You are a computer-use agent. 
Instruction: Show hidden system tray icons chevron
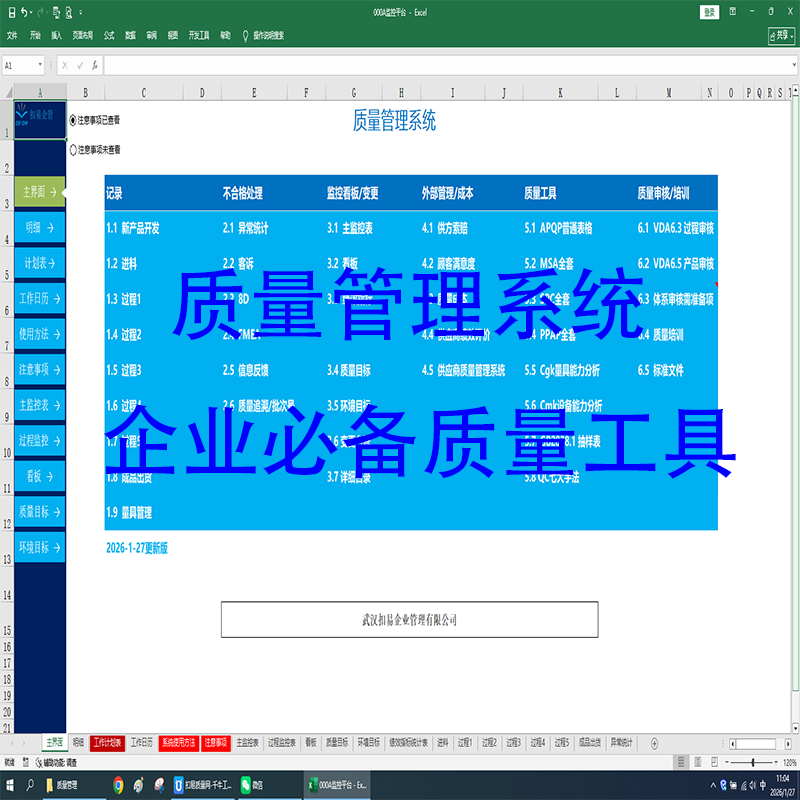(x=713, y=785)
